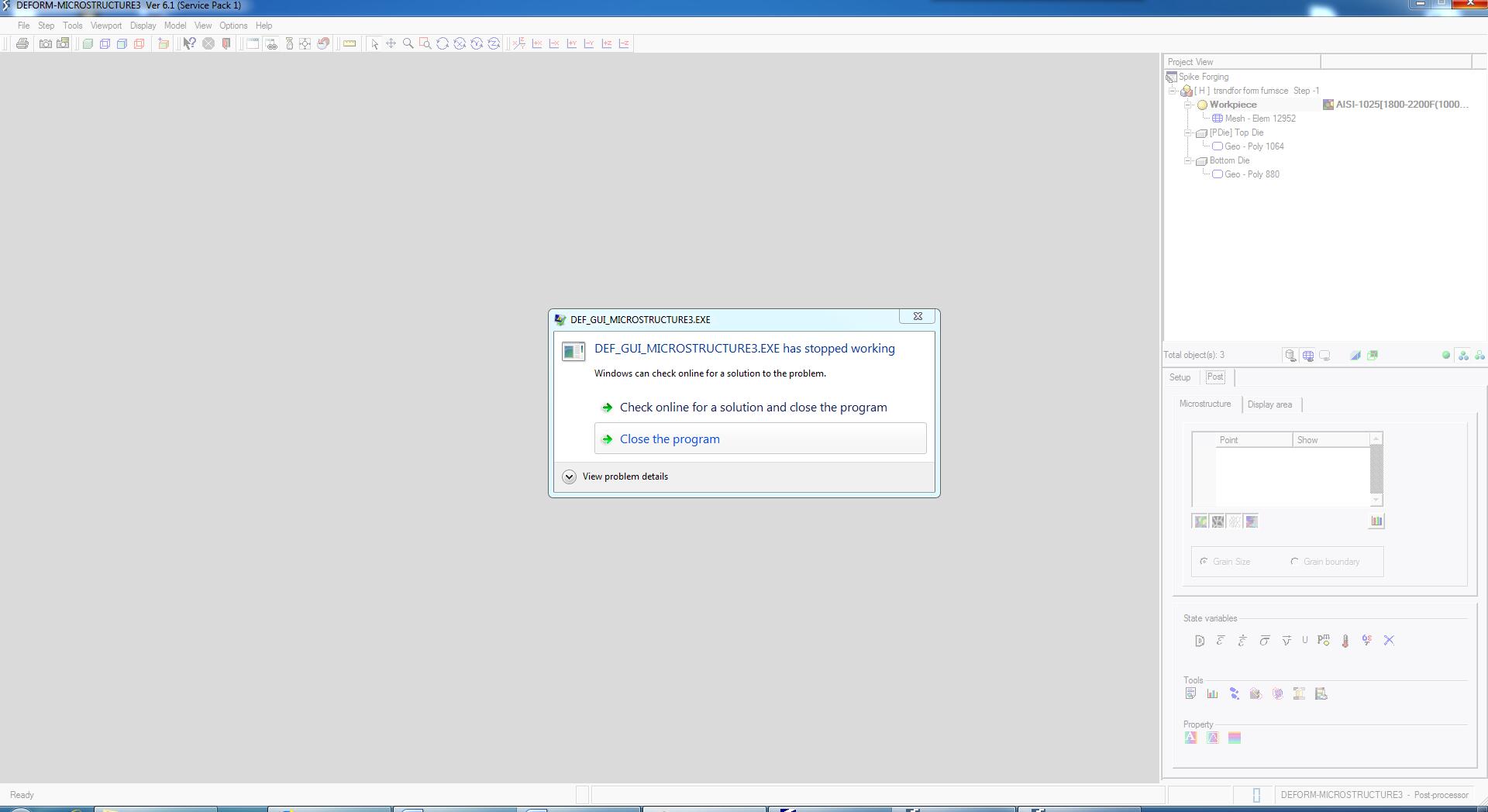Click the +X view orientation icon
This screenshot has height=812, width=1488.
[537, 44]
